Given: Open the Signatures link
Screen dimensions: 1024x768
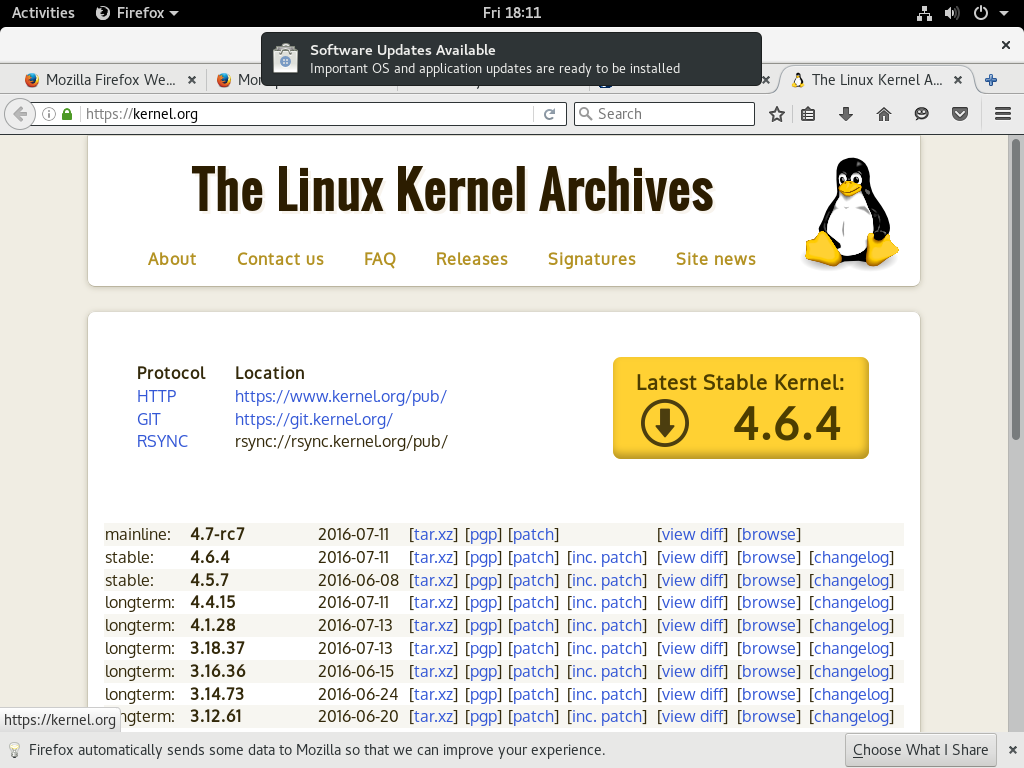Looking at the screenshot, I should click(x=592, y=259).
